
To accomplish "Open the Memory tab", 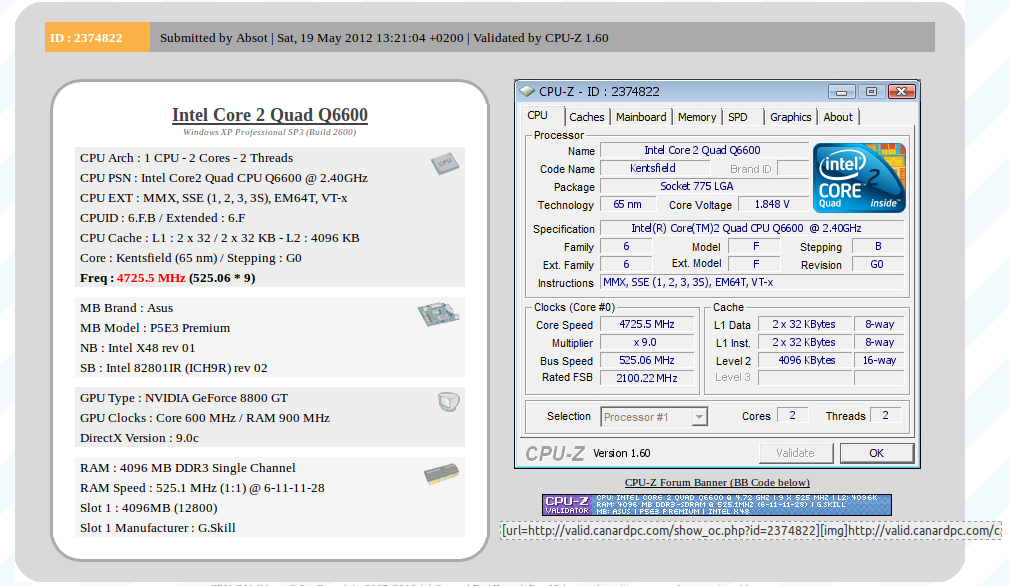I will pyautogui.click(x=696, y=117).
